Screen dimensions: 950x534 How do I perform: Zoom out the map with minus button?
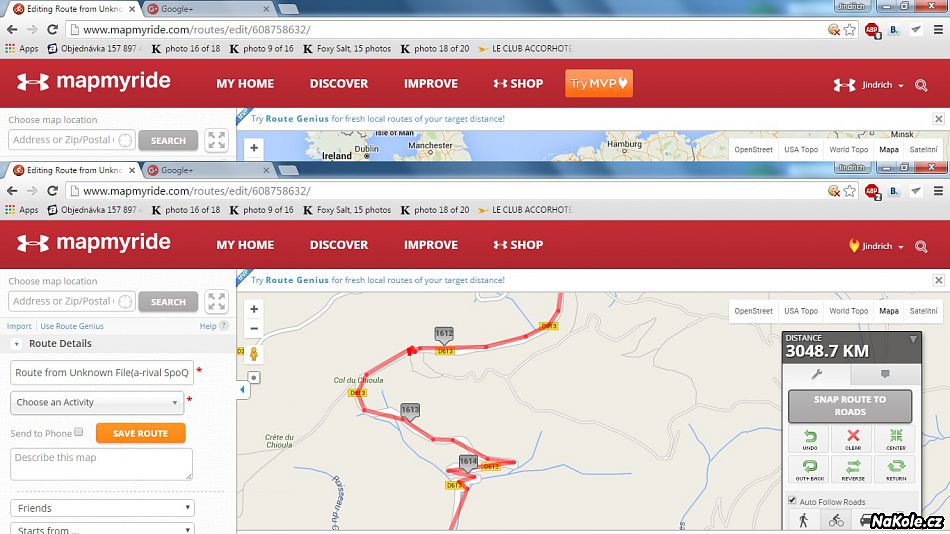tap(254, 328)
